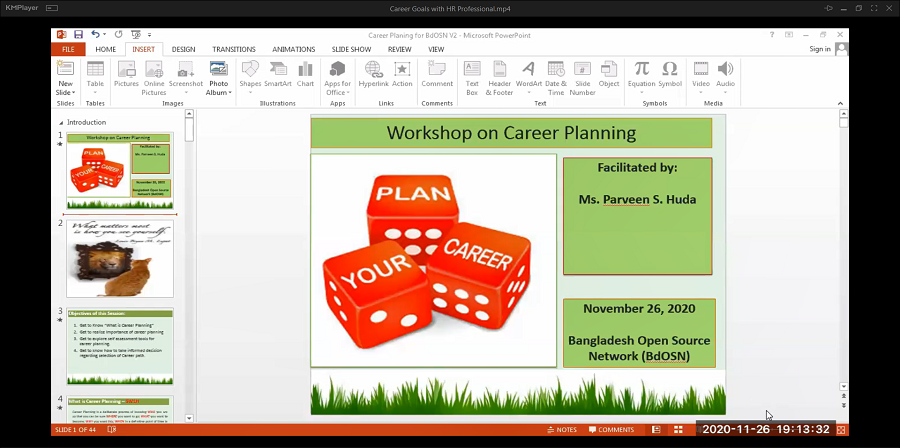Switch to Slide Sorter view
Image resolution: width=900 pixels, height=448 pixels.
click(x=678, y=429)
